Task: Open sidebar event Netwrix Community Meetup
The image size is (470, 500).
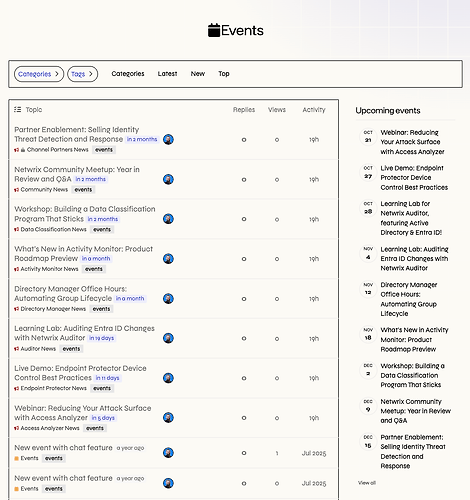Action: (416, 411)
